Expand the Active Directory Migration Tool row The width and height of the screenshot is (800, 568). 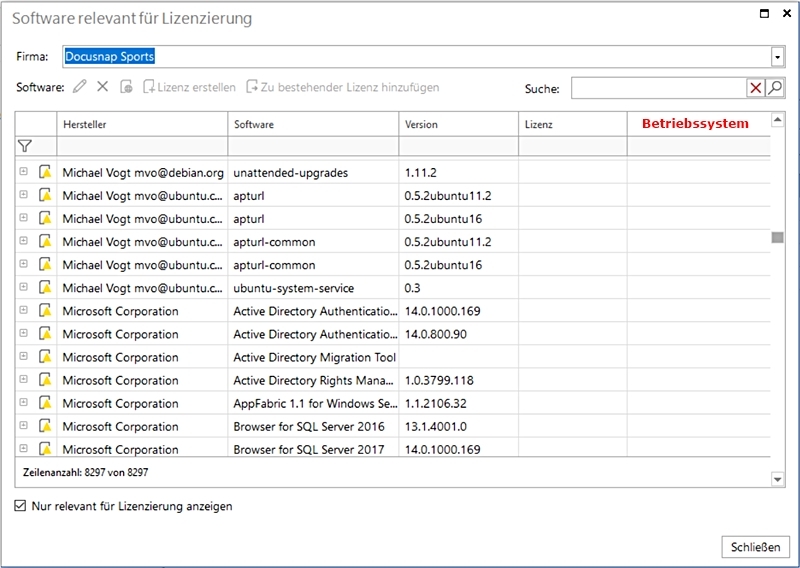(24, 357)
